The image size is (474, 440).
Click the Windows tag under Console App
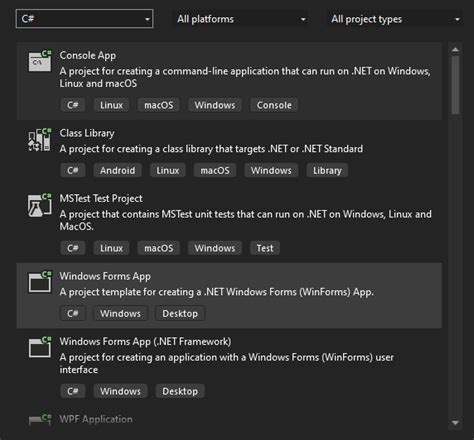pyautogui.click(x=215, y=105)
